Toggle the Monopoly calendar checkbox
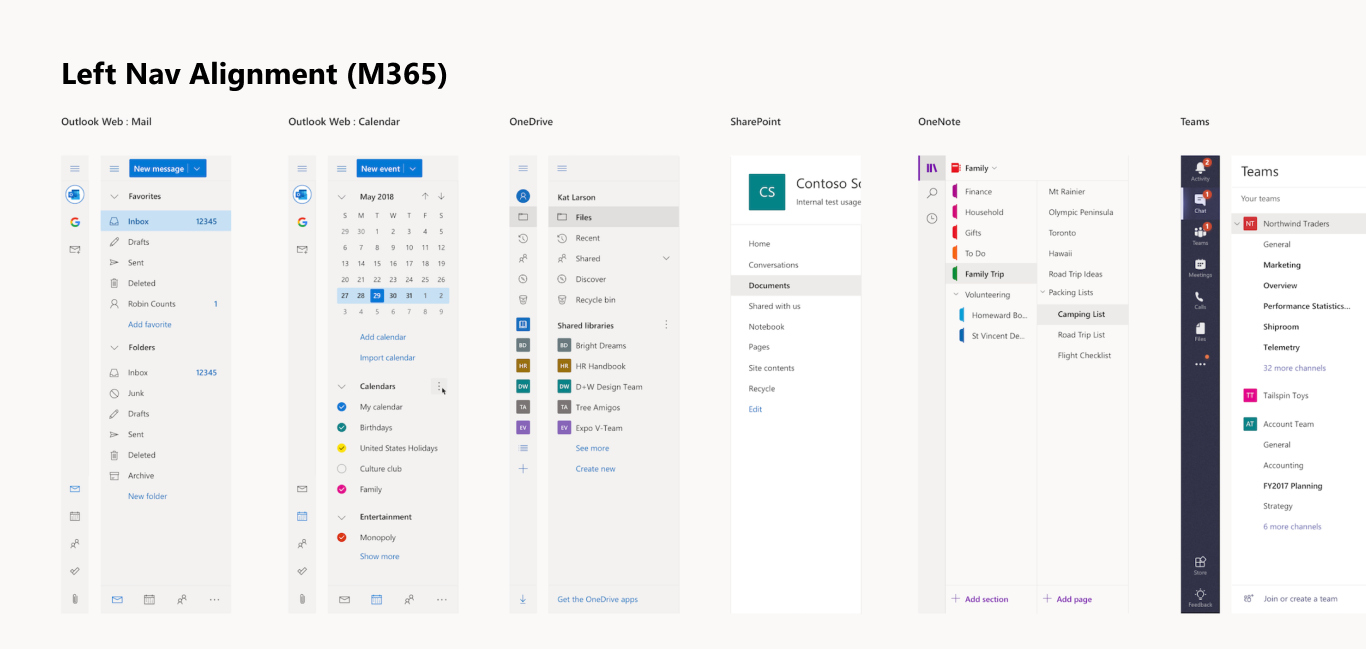 coord(342,537)
